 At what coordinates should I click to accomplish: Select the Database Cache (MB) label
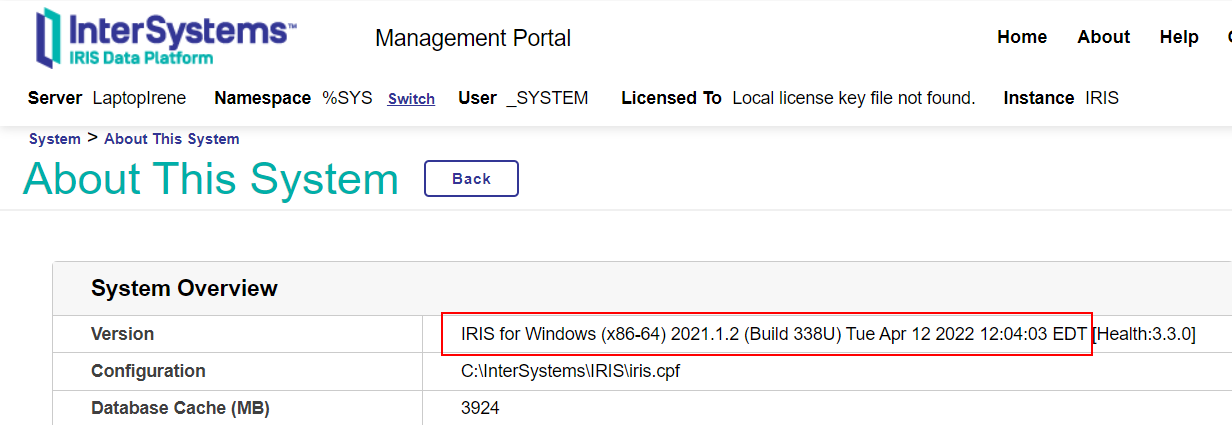(x=180, y=408)
